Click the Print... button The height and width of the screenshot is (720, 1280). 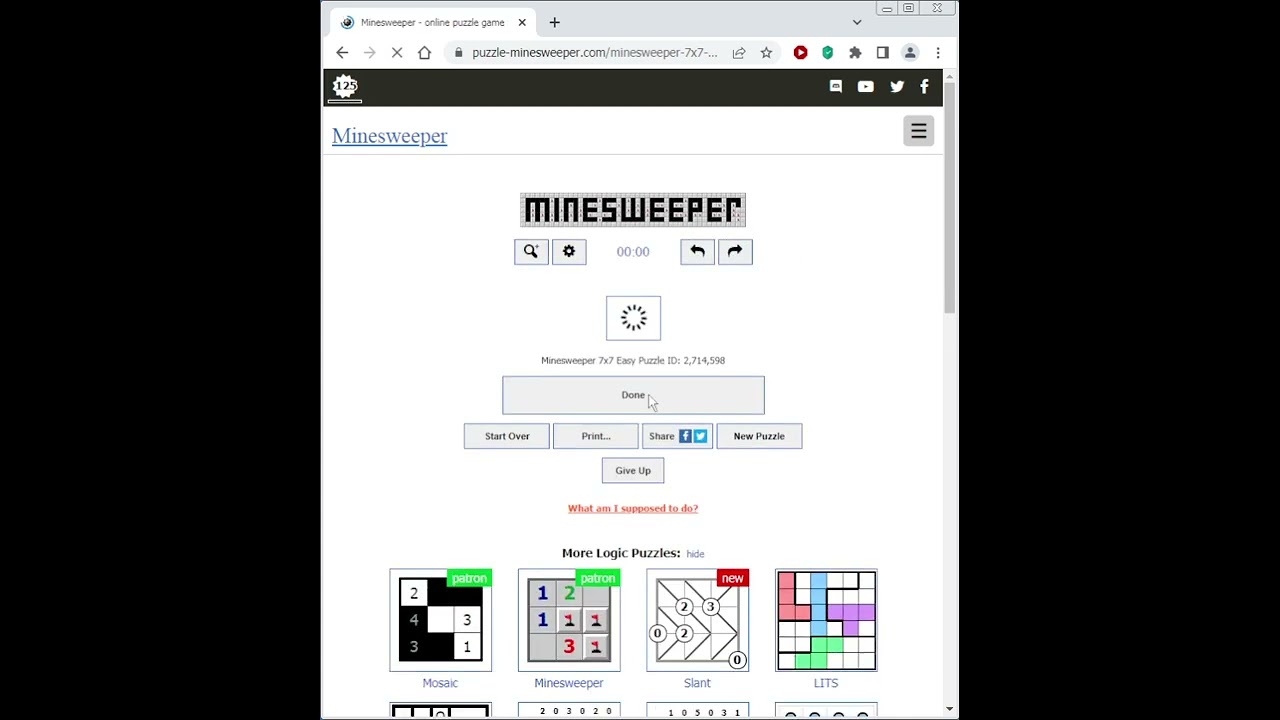coord(596,436)
